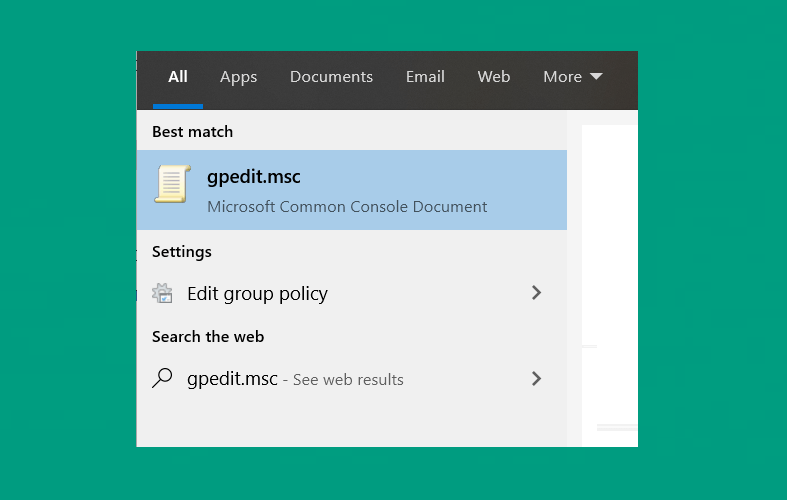The height and width of the screenshot is (500, 787).
Task: Open the gpedit.msc best match result
Action: (352, 190)
